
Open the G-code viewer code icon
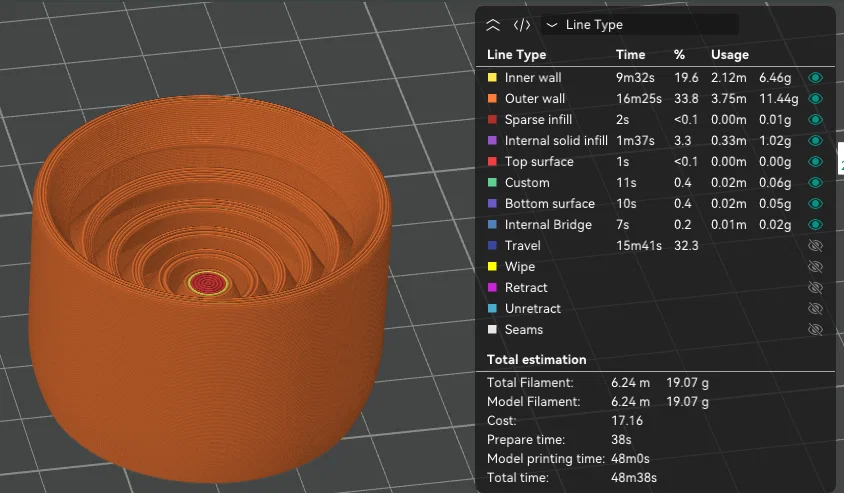coord(522,25)
